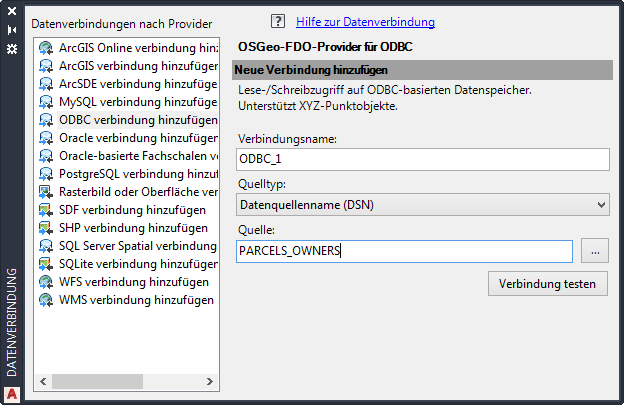
Task: Click the Verbindungsname field ODBC_1
Action: coord(423,159)
